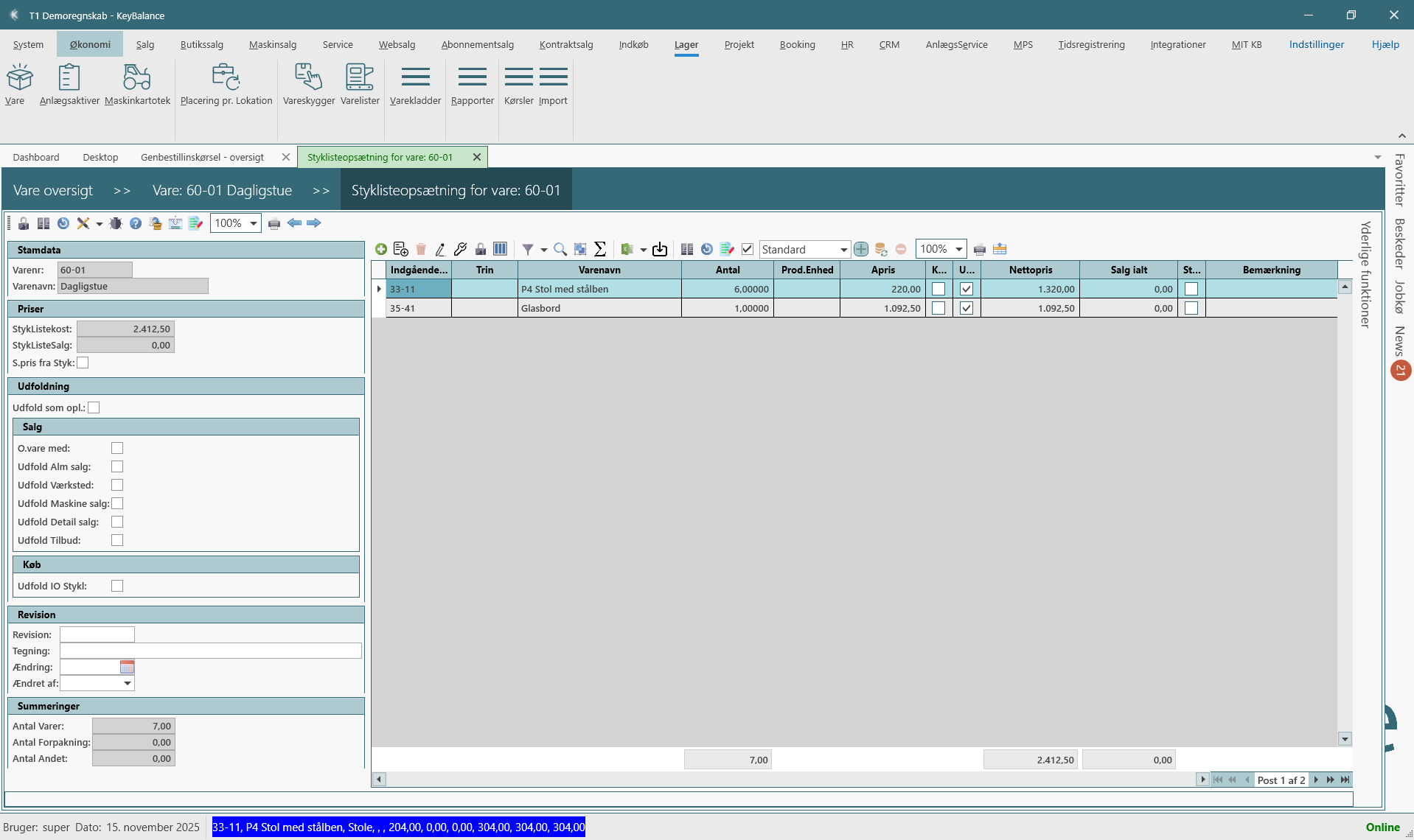The width and height of the screenshot is (1414, 840).
Task: Open the filter funnel dropdown arrow
Action: (x=544, y=250)
